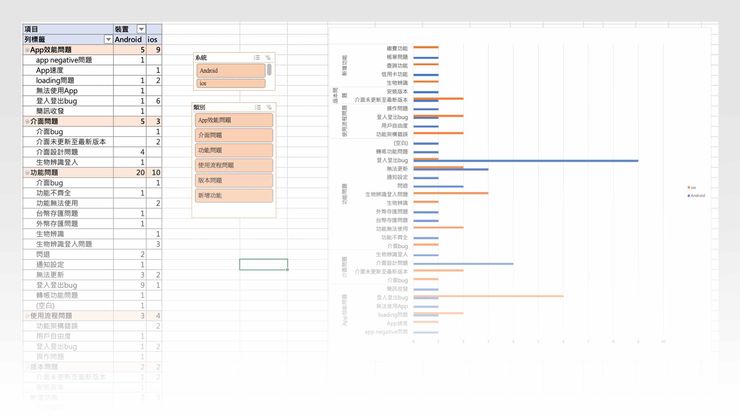Select ios in the 系統 slicer
Viewport: 740px width, 417px height.
[x=229, y=84]
